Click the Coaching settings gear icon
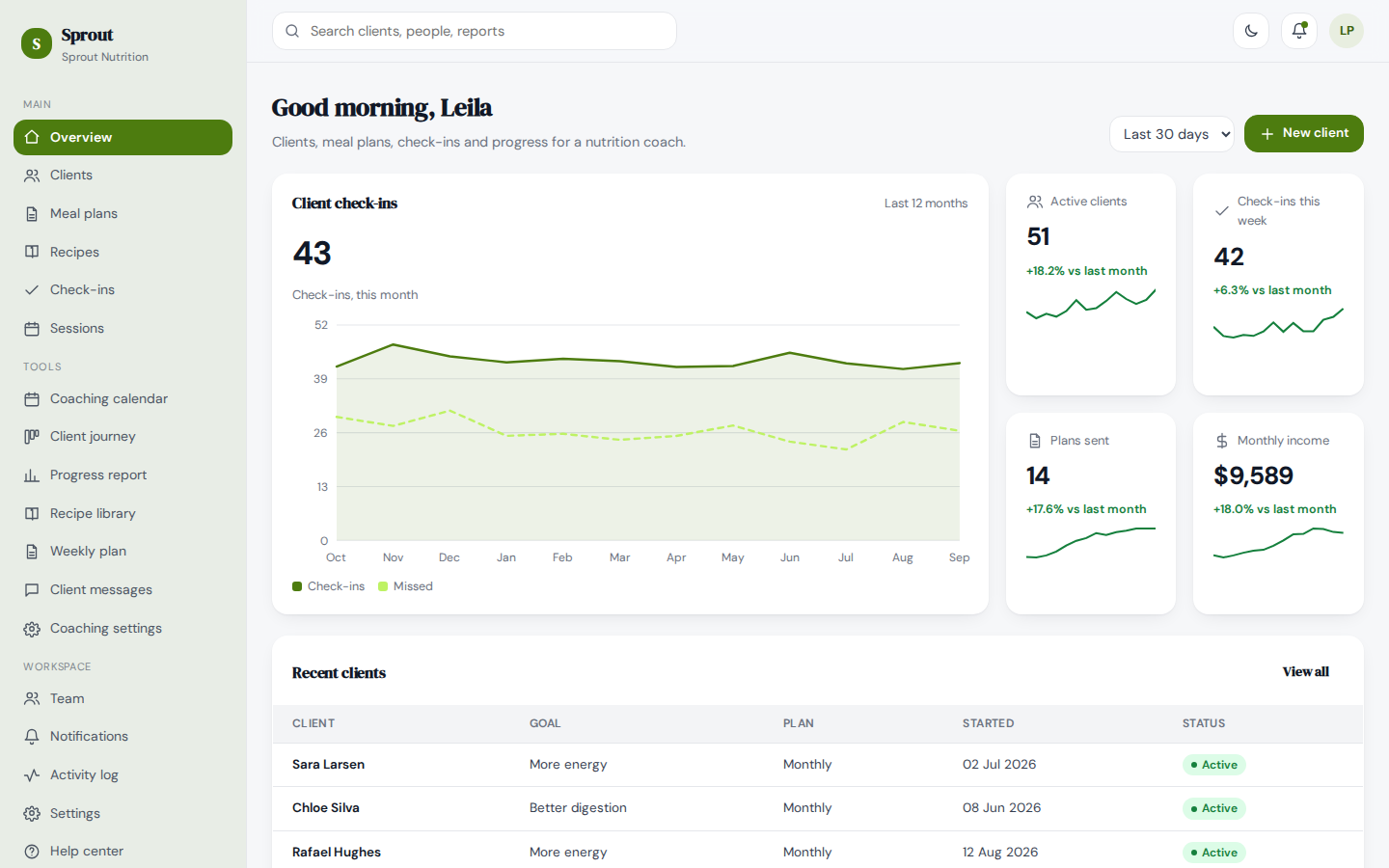This screenshot has height=868, width=1389. click(32, 629)
